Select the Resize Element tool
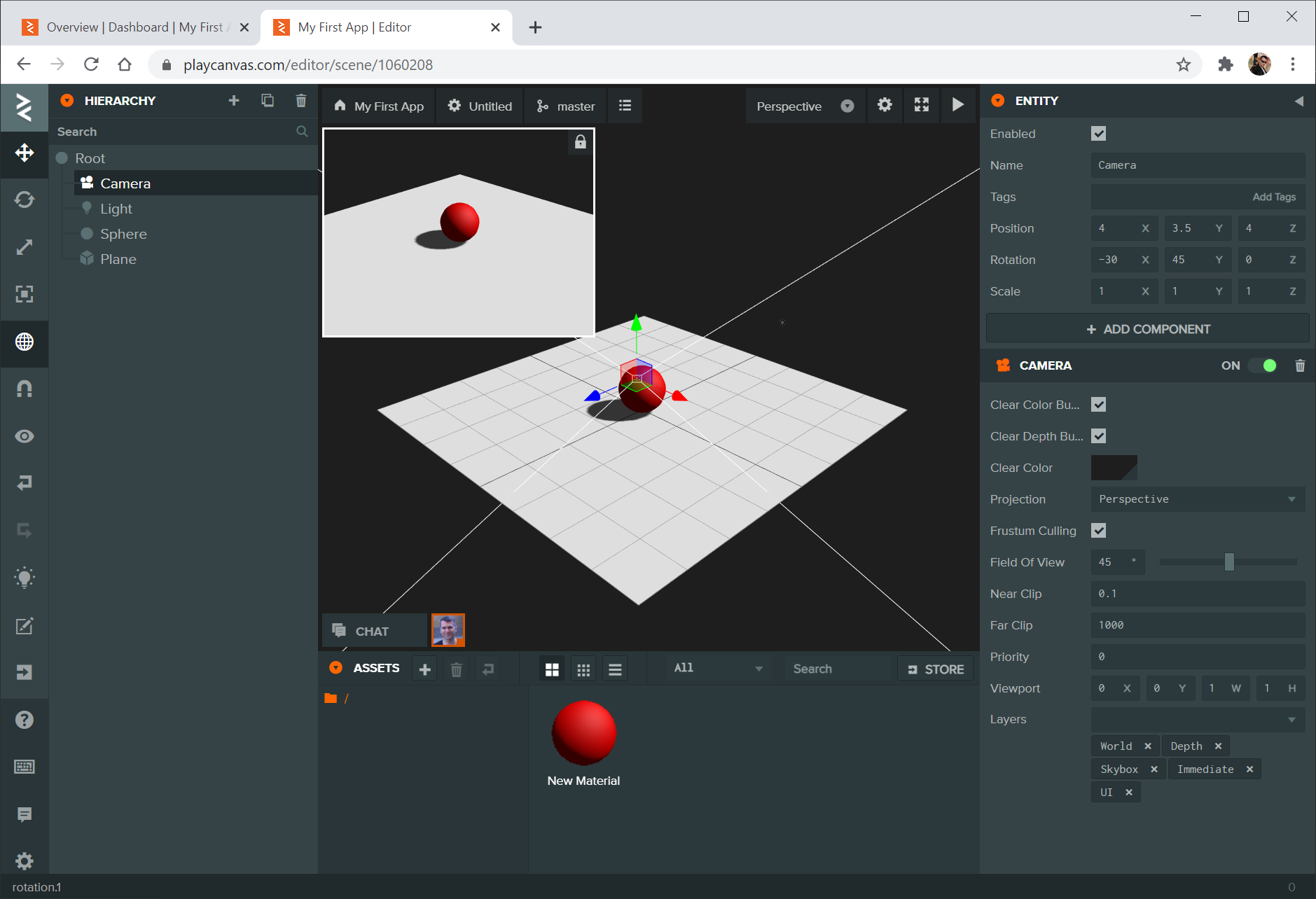 24,294
